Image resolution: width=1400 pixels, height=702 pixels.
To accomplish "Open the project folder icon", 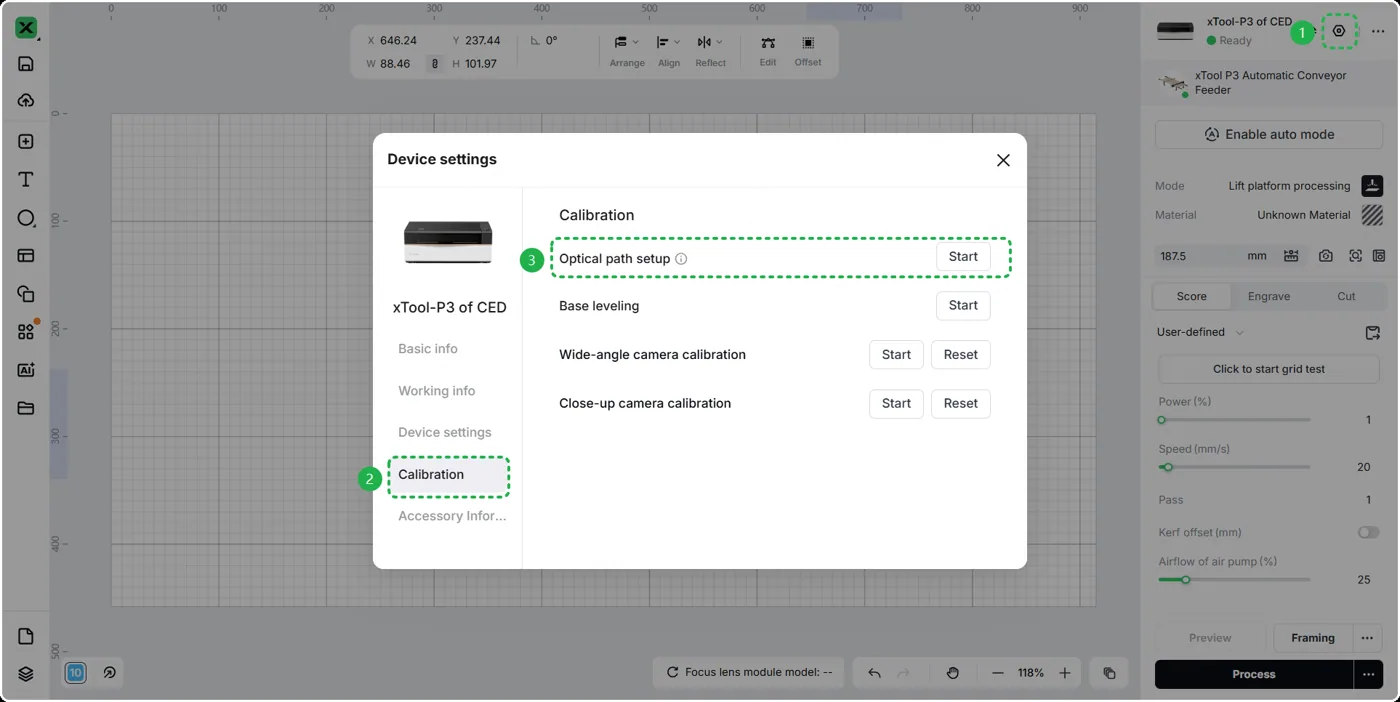I will coord(26,408).
